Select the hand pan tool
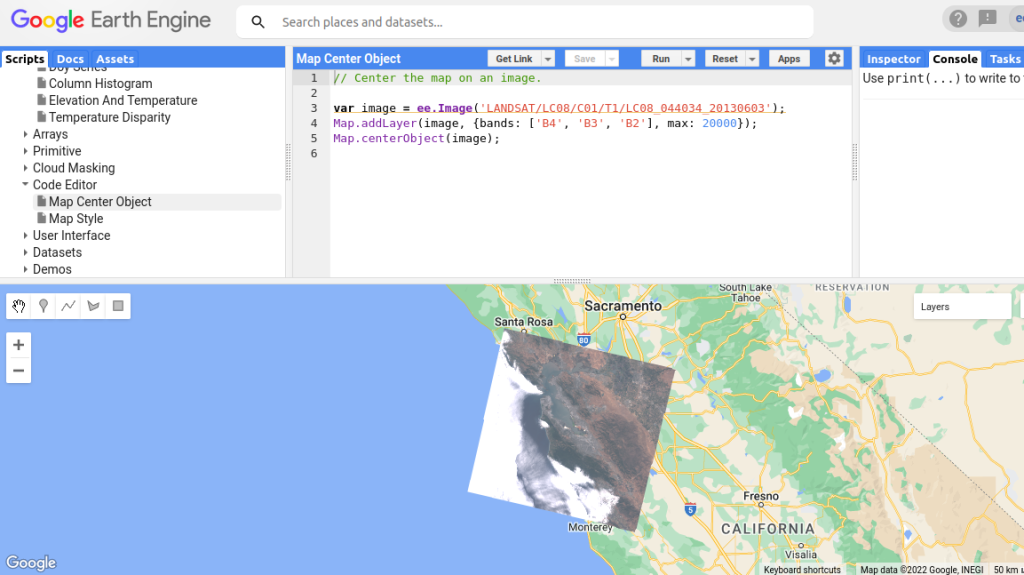The width and height of the screenshot is (1024, 575). [x=18, y=306]
